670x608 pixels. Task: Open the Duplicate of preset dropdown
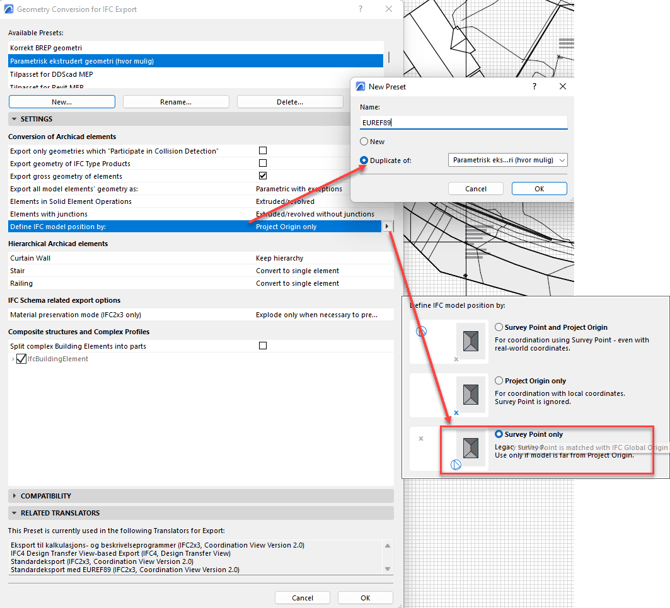click(508, 160)
